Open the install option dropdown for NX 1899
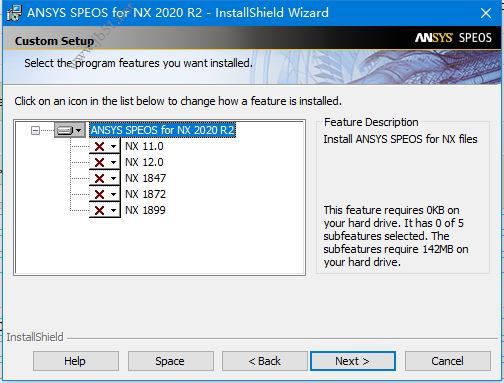504x383 pixels. point(105,210)
